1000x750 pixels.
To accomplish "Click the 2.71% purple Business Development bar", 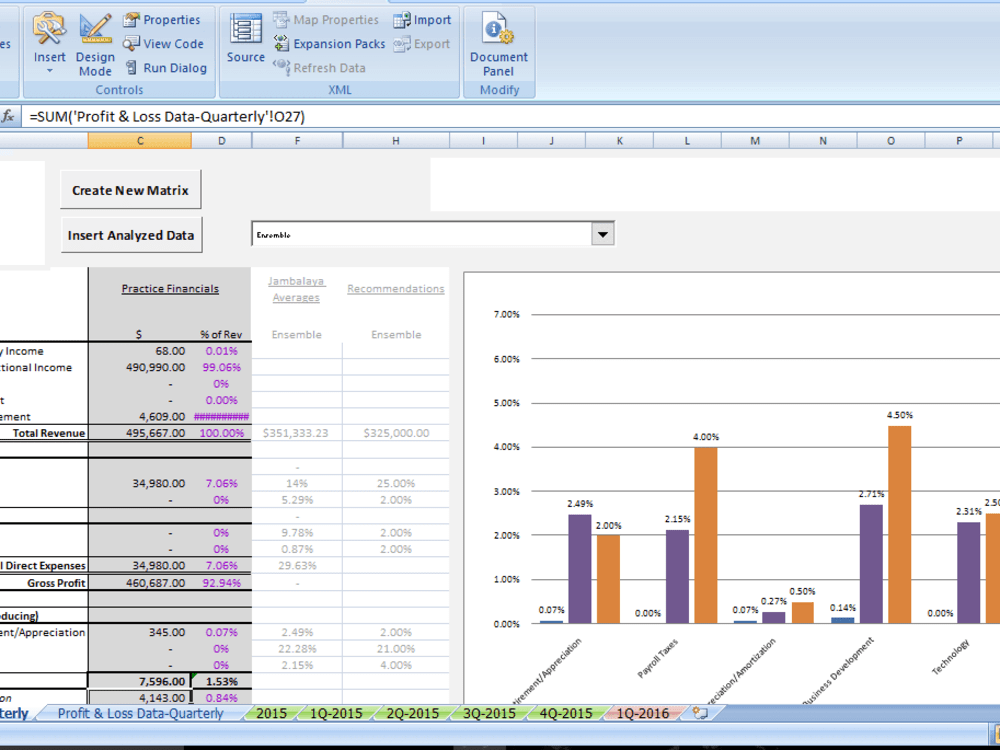I will [871, 564].
